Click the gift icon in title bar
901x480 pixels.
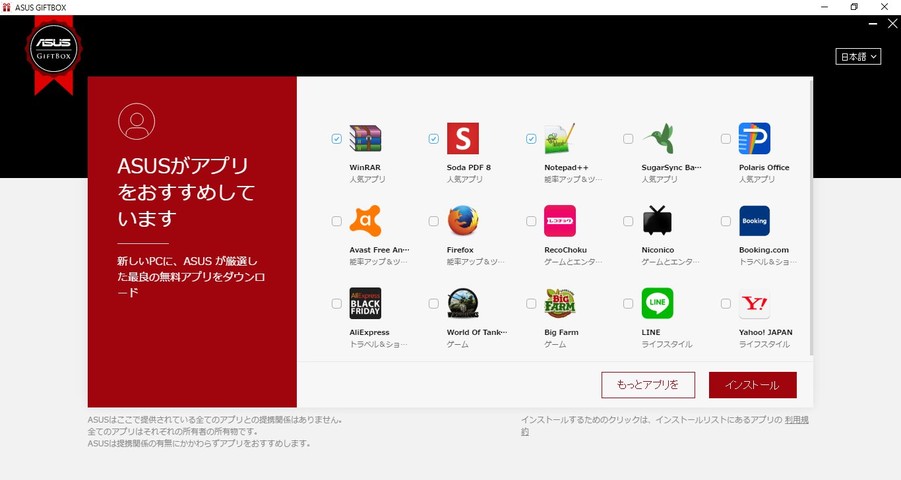pyautogui.click(x=6, y=7)
